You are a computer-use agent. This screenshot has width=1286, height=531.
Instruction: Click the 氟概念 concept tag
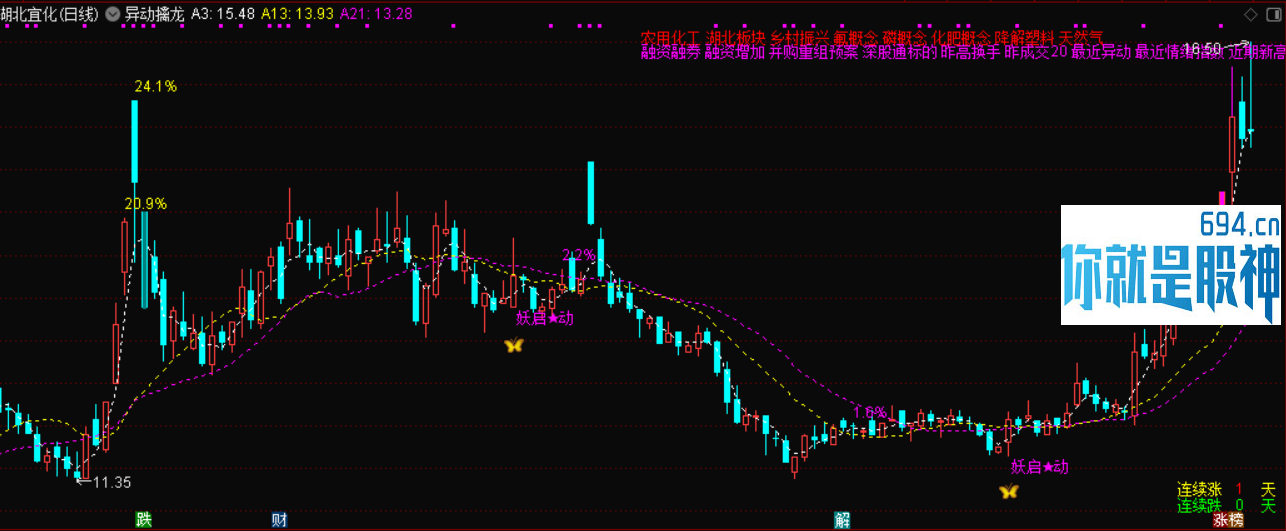point(857,38)
